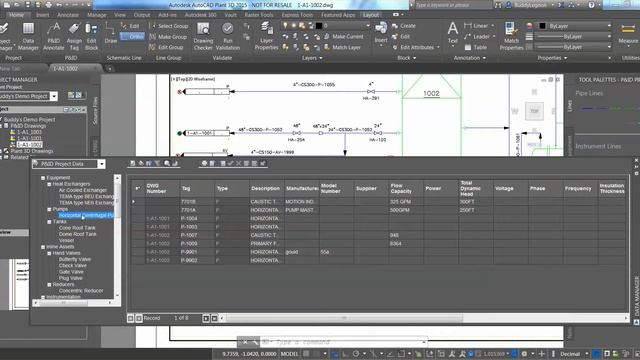Screen dimensions: 640x360
Task: Choose the Select Group command
Action: [x=169, y=26]
